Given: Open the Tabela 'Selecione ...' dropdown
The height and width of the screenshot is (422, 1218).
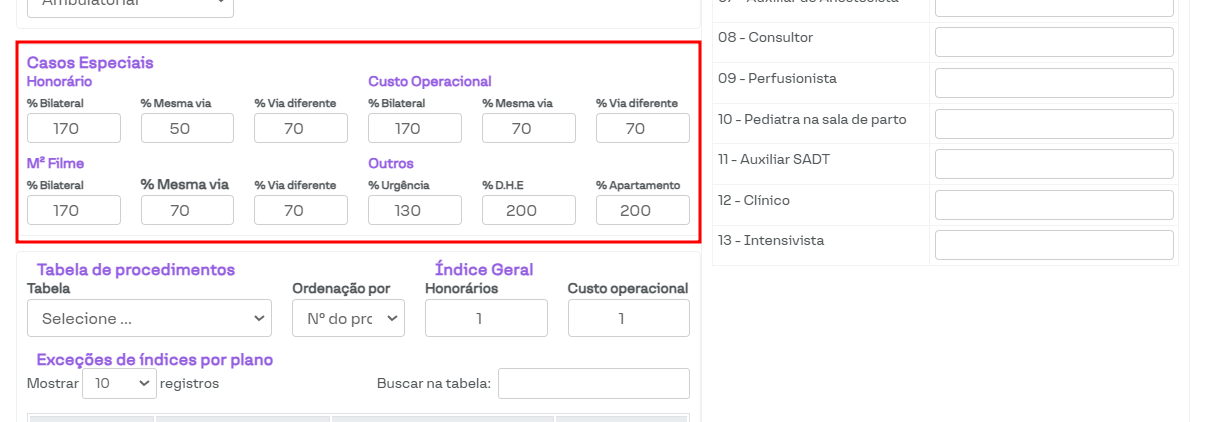Looking at the screenshot, I should pos(149,319).
